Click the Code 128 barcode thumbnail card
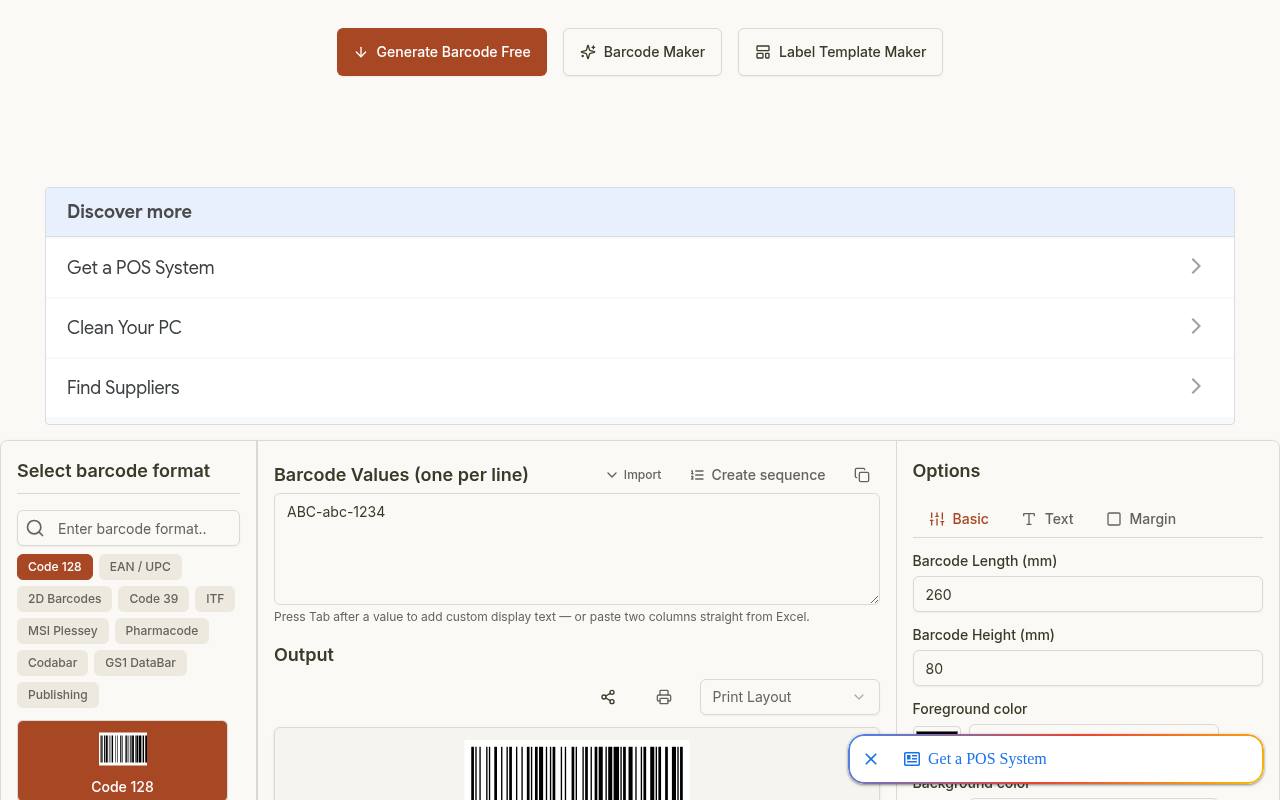1280x800 pixels. point(122,760)
